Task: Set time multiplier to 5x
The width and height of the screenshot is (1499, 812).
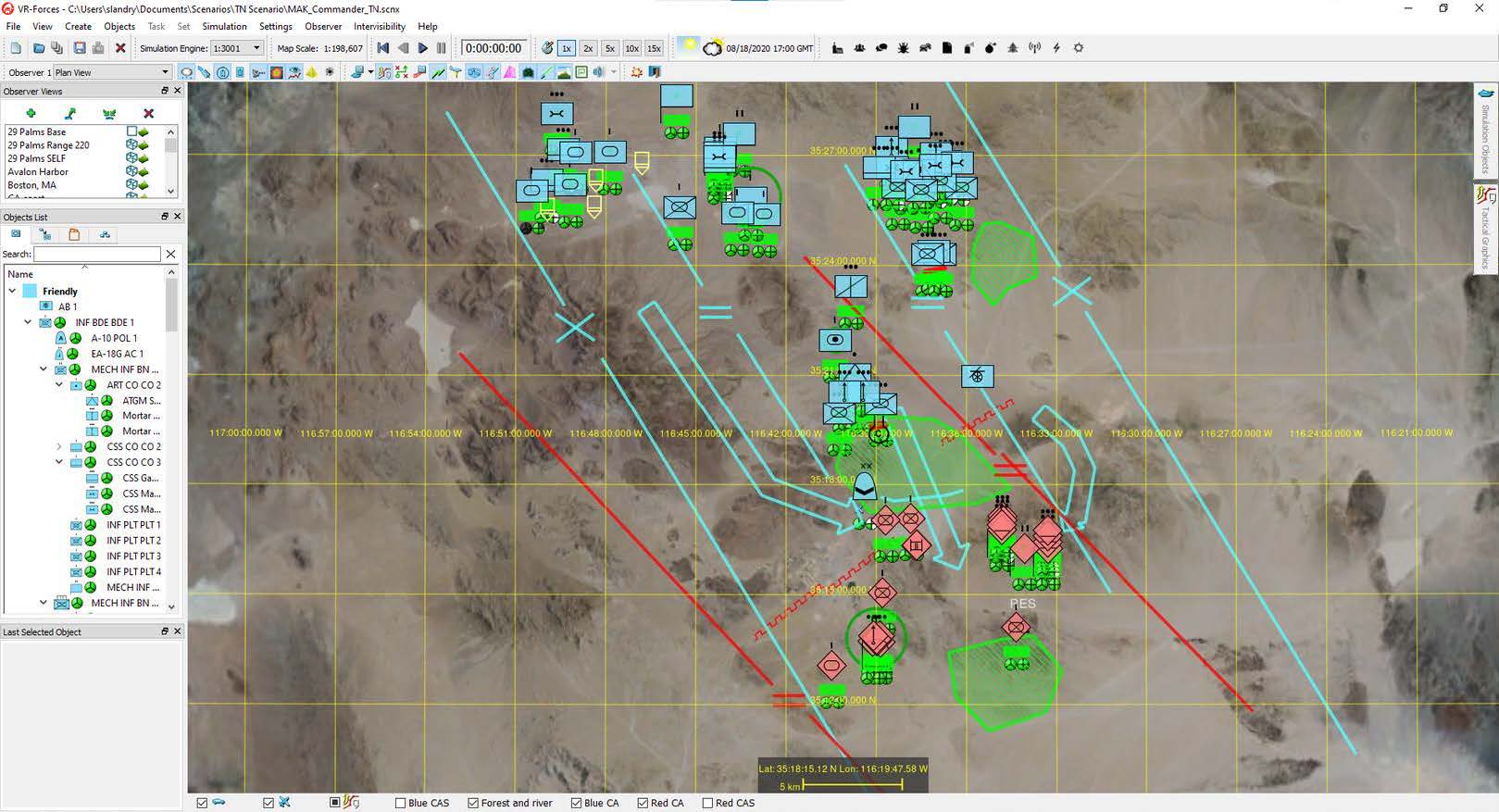Action: click(x=609, y=48)
